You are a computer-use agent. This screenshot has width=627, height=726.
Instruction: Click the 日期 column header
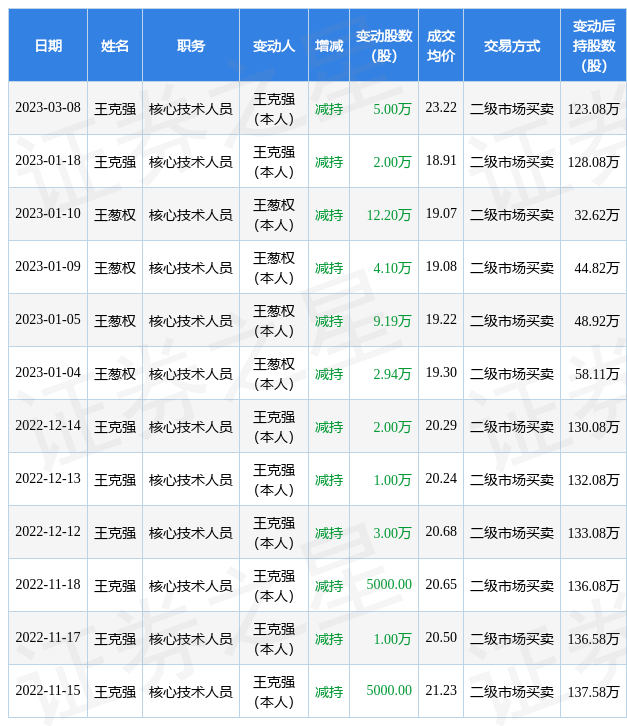pos(48,46)
